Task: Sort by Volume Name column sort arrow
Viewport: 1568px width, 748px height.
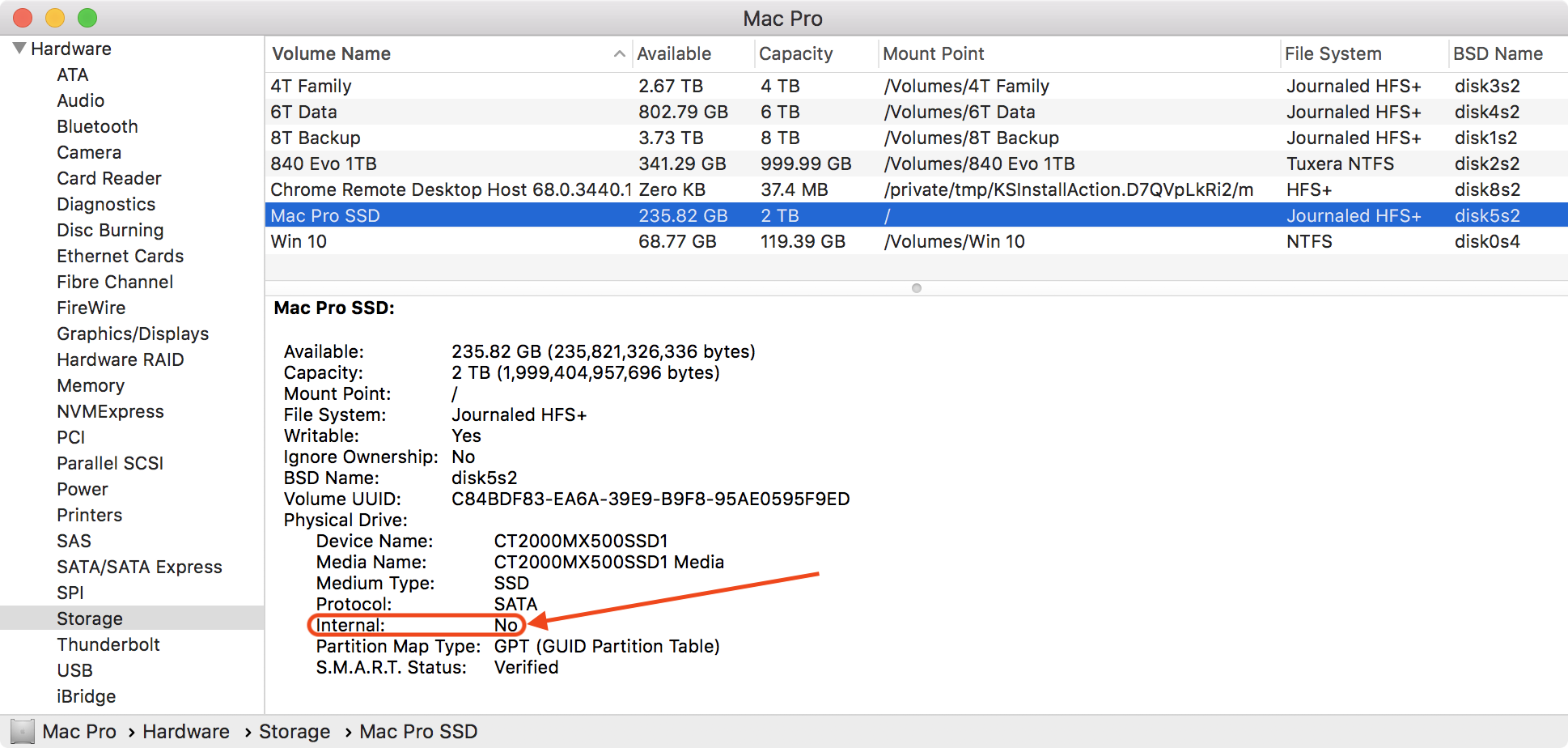Action: 619,54
